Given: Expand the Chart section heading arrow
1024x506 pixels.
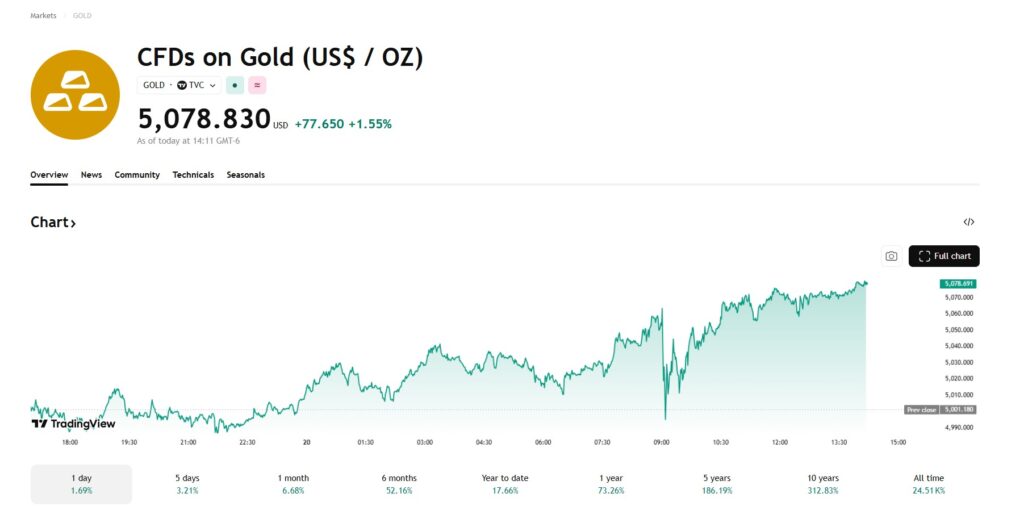Looking at the screenshot, I should [x=72, y=223].
